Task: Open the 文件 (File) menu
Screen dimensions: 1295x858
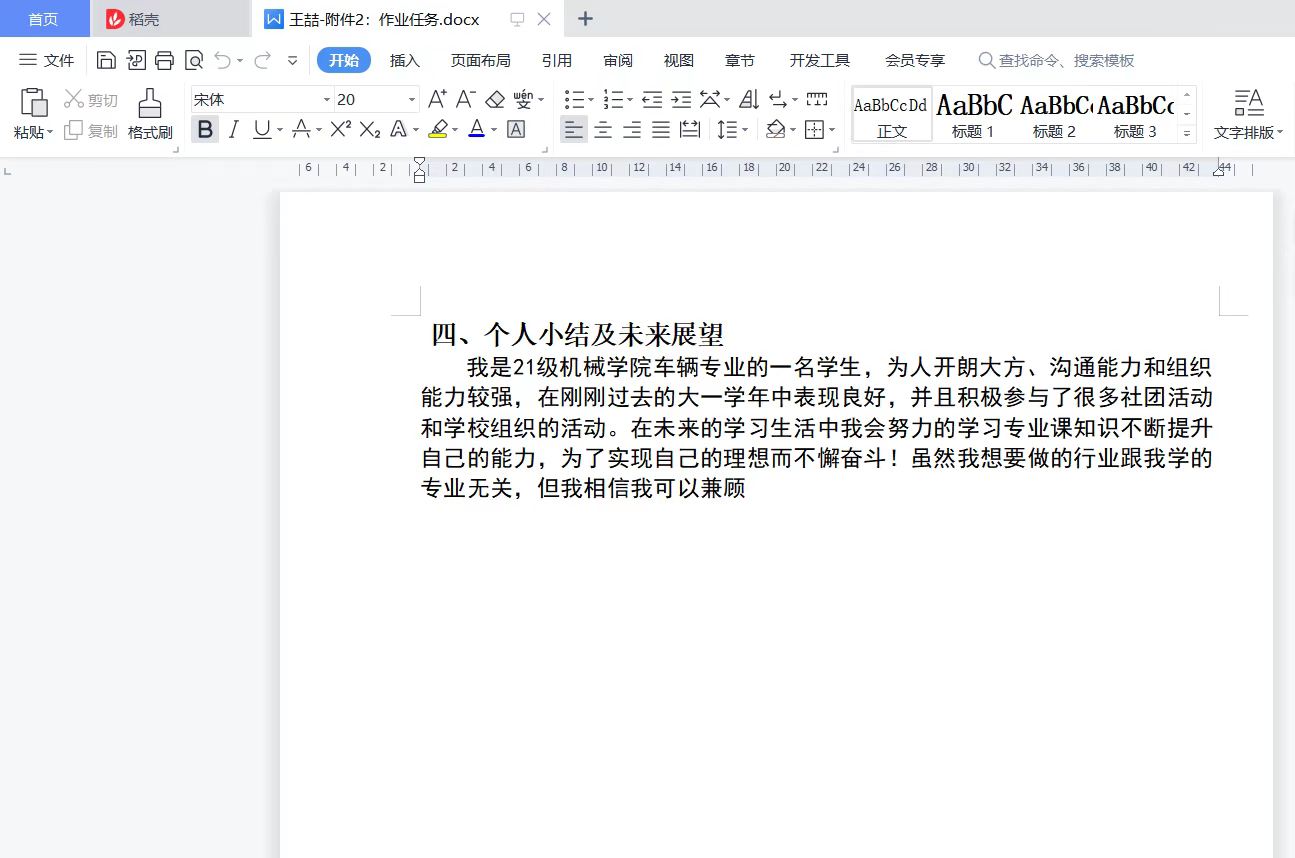Action: pos(47,61)
